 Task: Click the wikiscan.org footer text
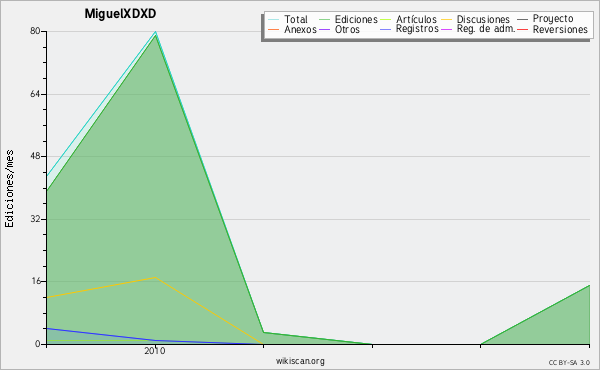pos(300,361)
